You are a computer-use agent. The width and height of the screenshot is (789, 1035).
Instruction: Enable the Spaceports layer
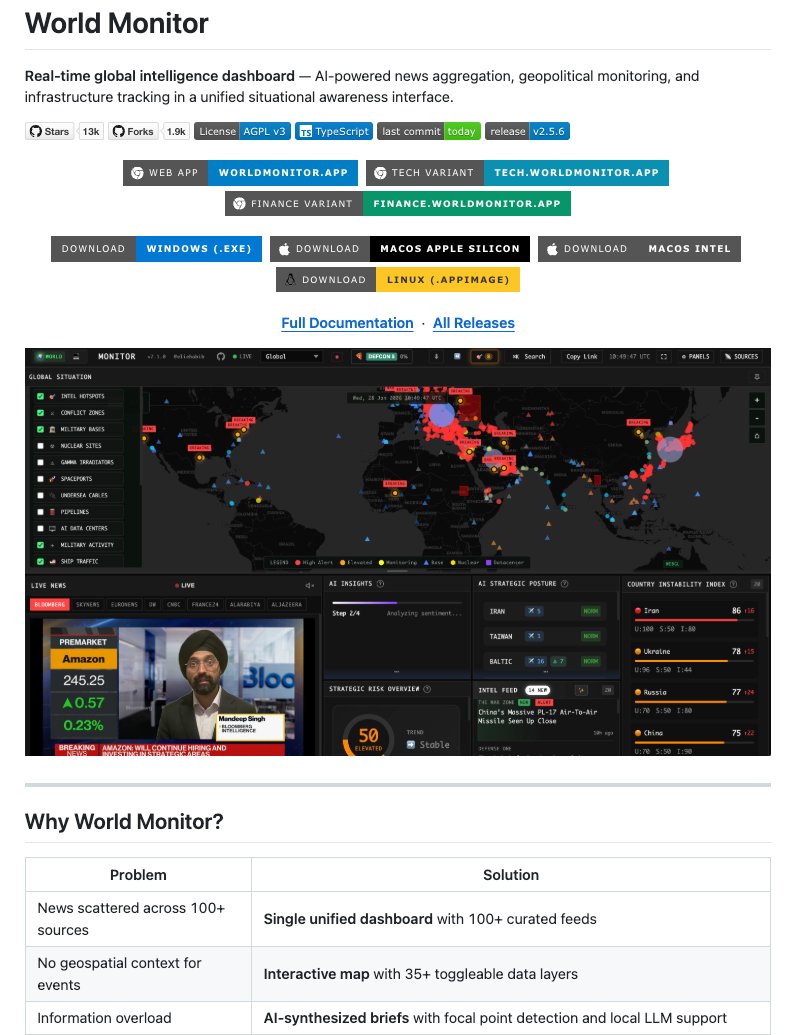(40, 479)
